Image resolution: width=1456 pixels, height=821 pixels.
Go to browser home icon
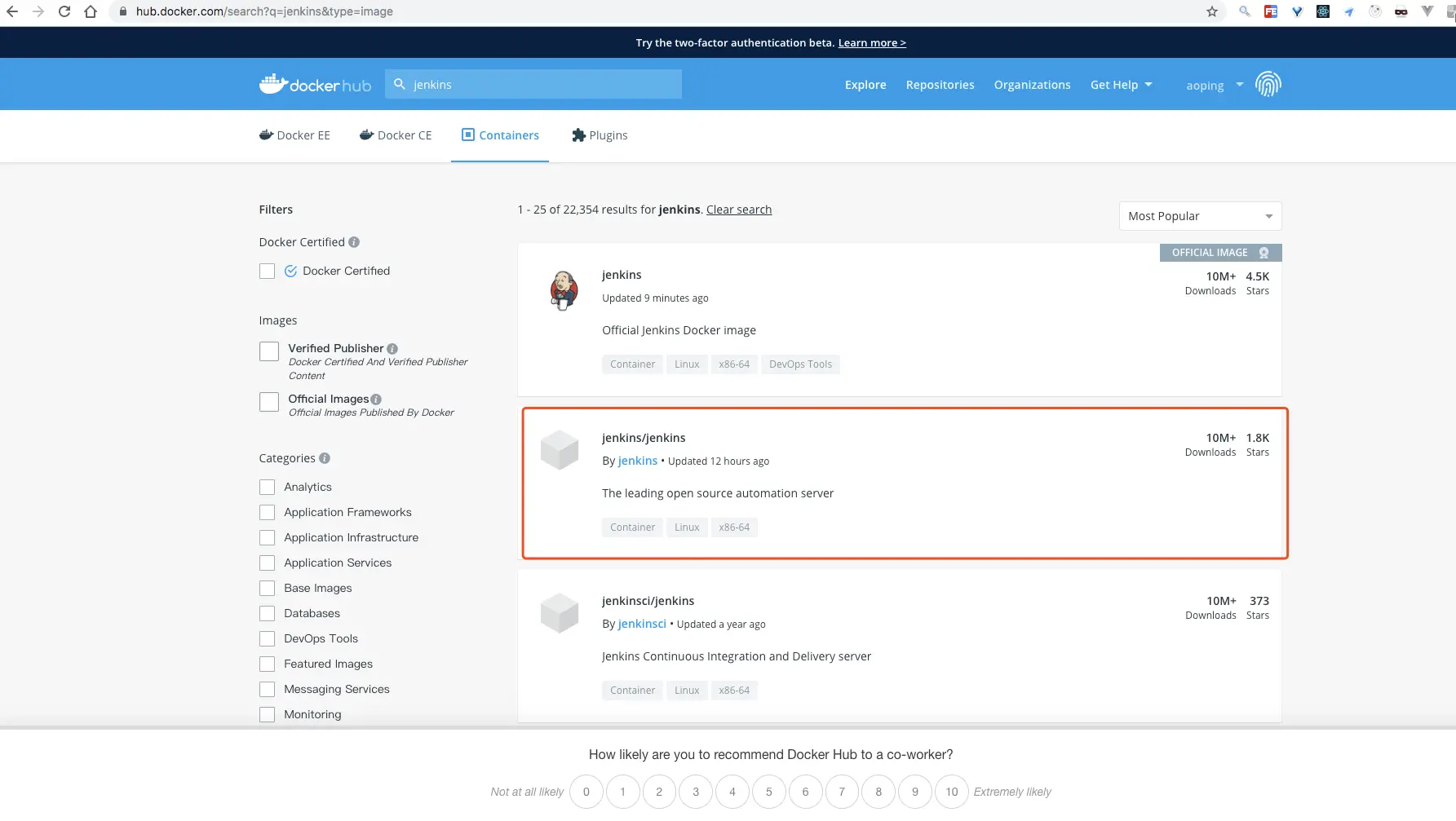[91, 11]
